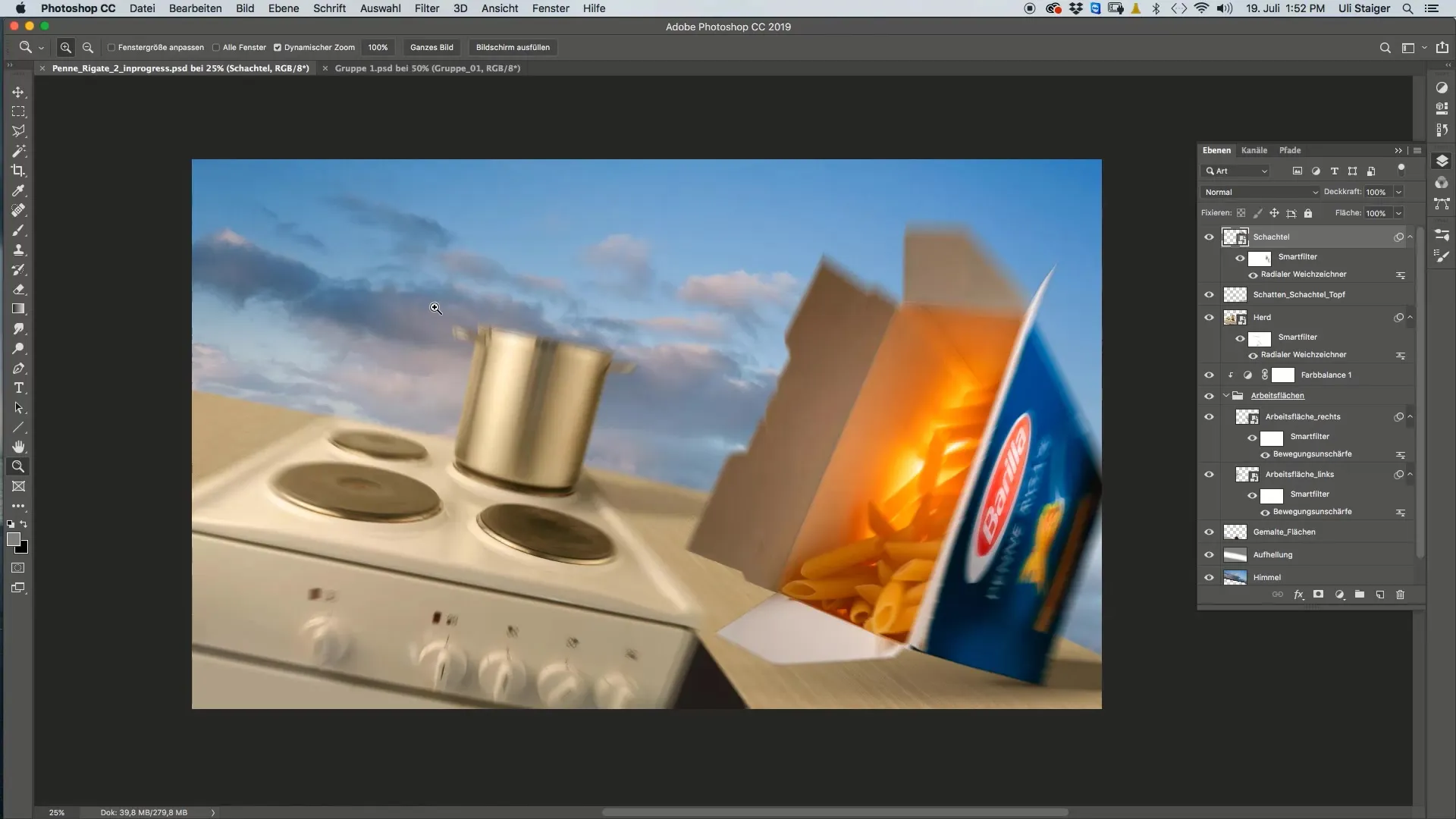The image size is (1456, 819).
Task: Open the Wi-Fi status menu
Action: [1201, 8]
